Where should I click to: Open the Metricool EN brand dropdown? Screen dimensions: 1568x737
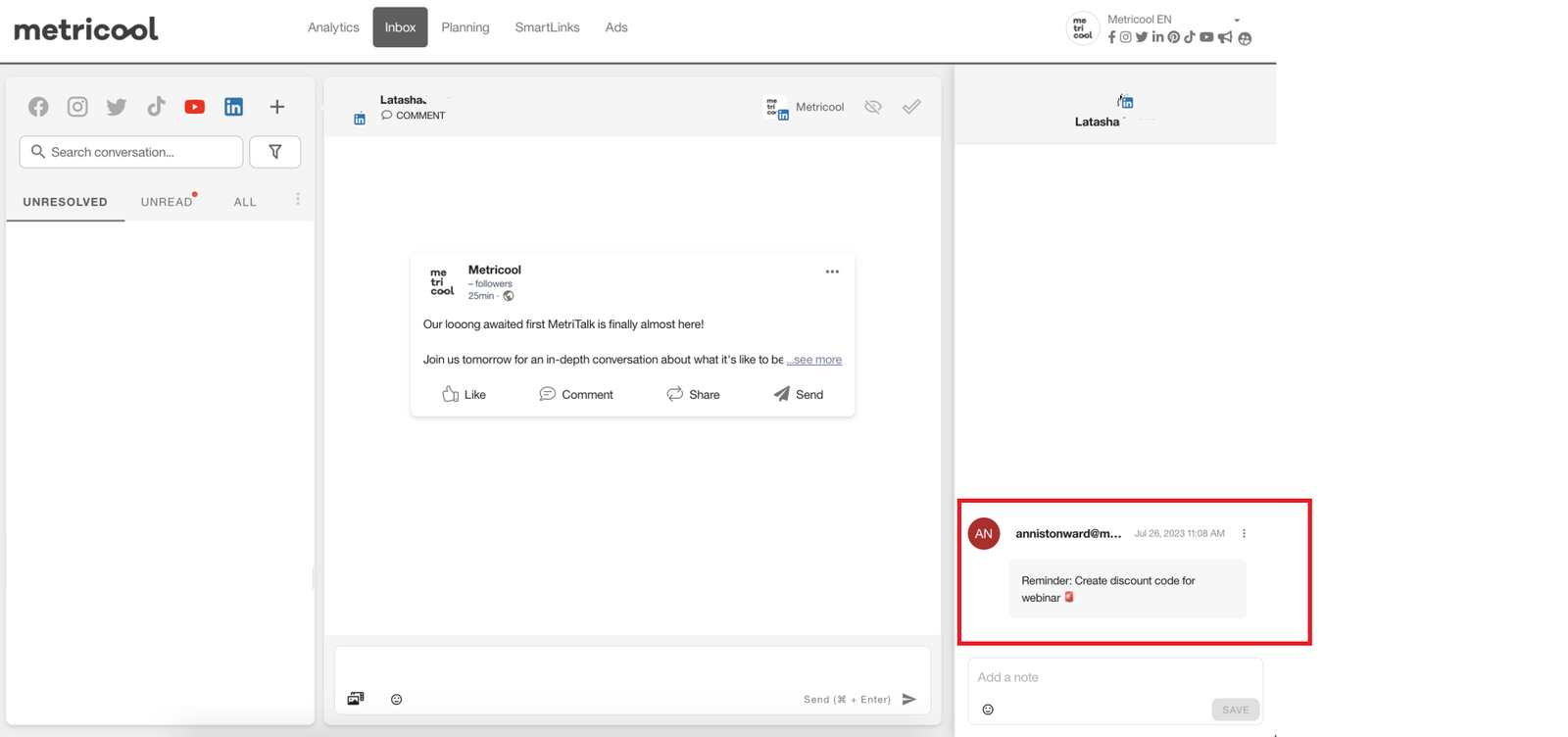click(1237, 21)
